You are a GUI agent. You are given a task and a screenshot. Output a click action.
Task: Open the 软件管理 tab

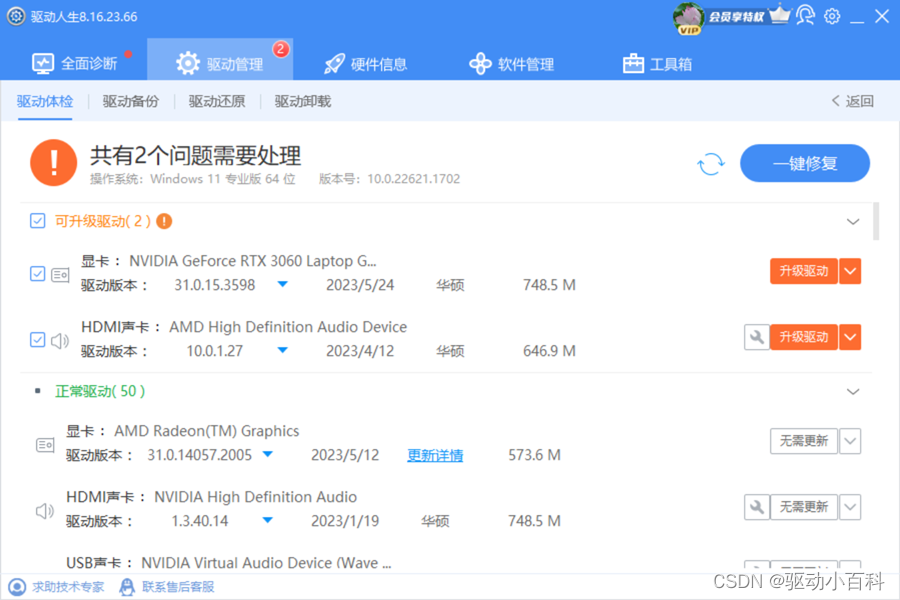point(511,64)
